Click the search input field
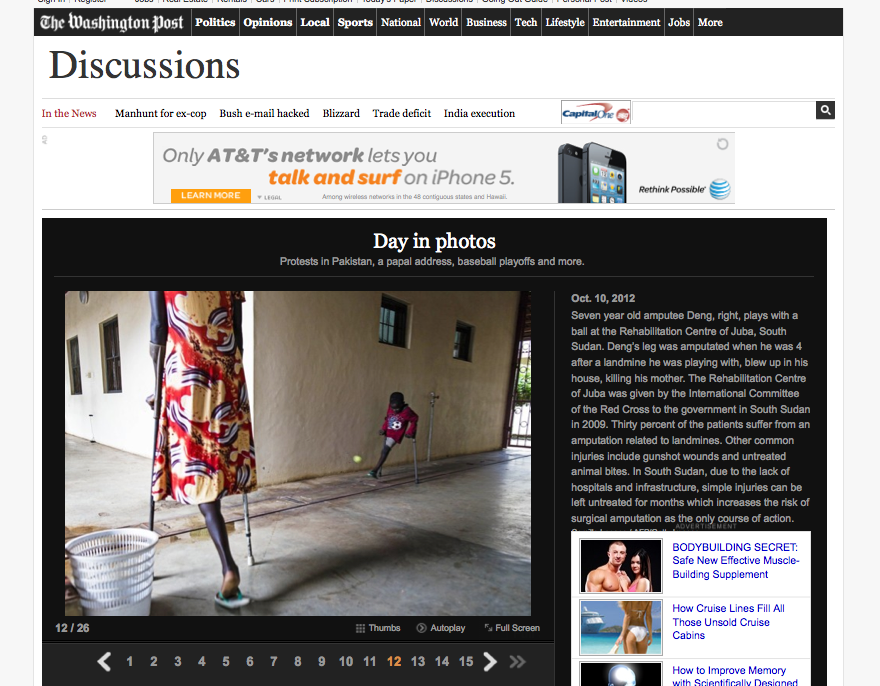This screenshot has width=880, height=686. (723, 111)
